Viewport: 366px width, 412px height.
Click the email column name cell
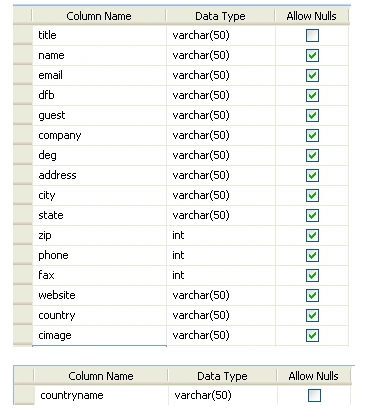pyautogui.click(x=99, y=75)
